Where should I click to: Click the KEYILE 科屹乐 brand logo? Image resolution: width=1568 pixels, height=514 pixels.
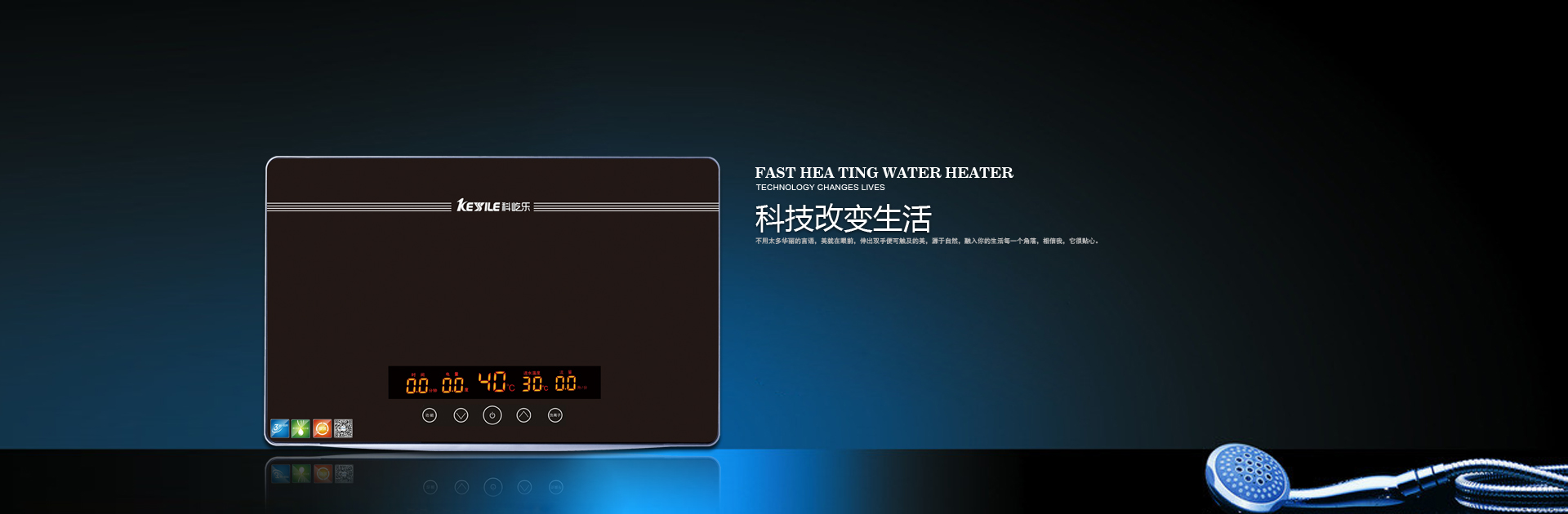click(493, 206)
